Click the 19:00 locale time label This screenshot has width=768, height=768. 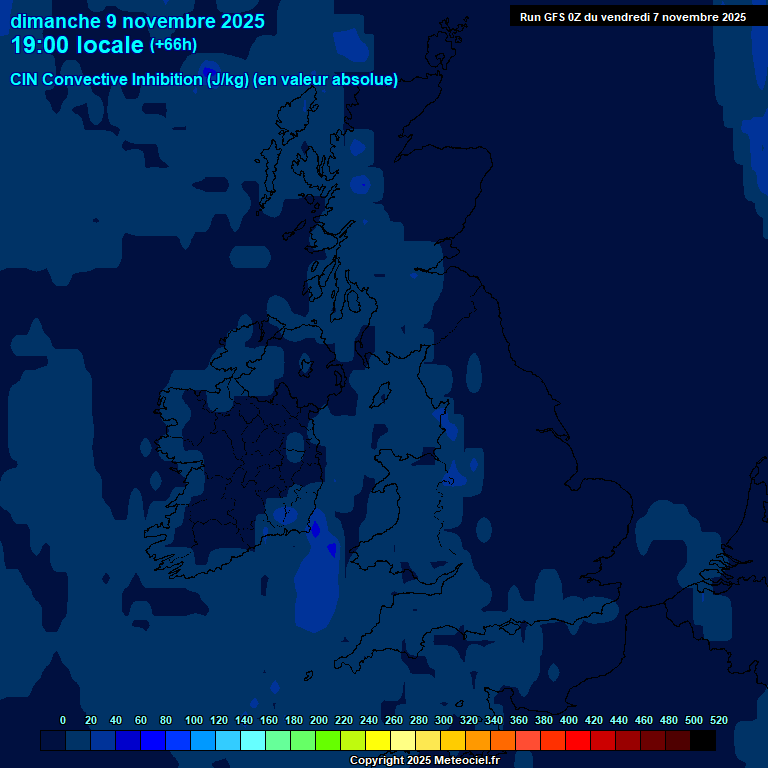78,45
